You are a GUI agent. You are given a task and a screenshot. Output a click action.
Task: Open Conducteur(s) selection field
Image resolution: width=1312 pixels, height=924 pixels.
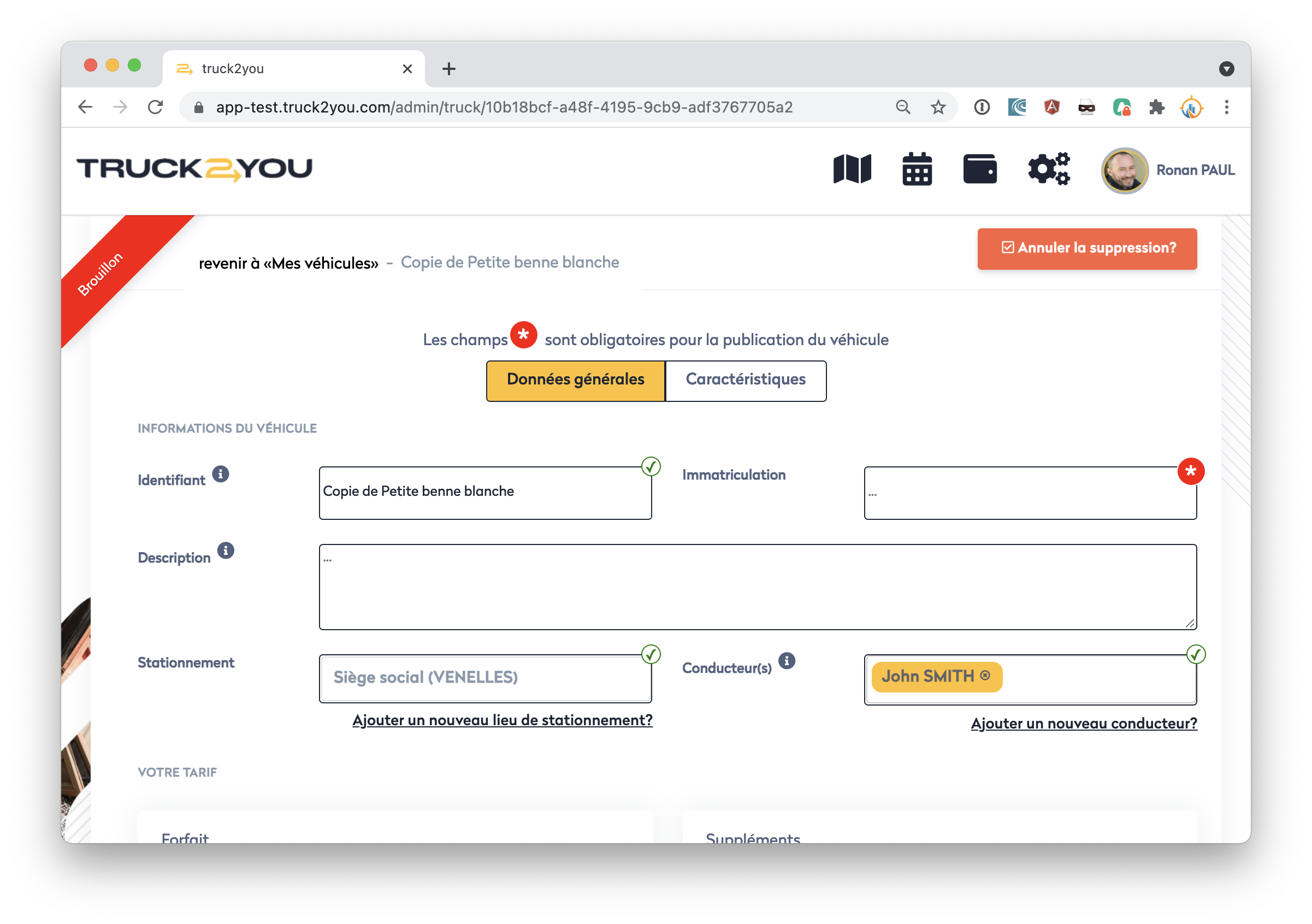point(1097,679)
